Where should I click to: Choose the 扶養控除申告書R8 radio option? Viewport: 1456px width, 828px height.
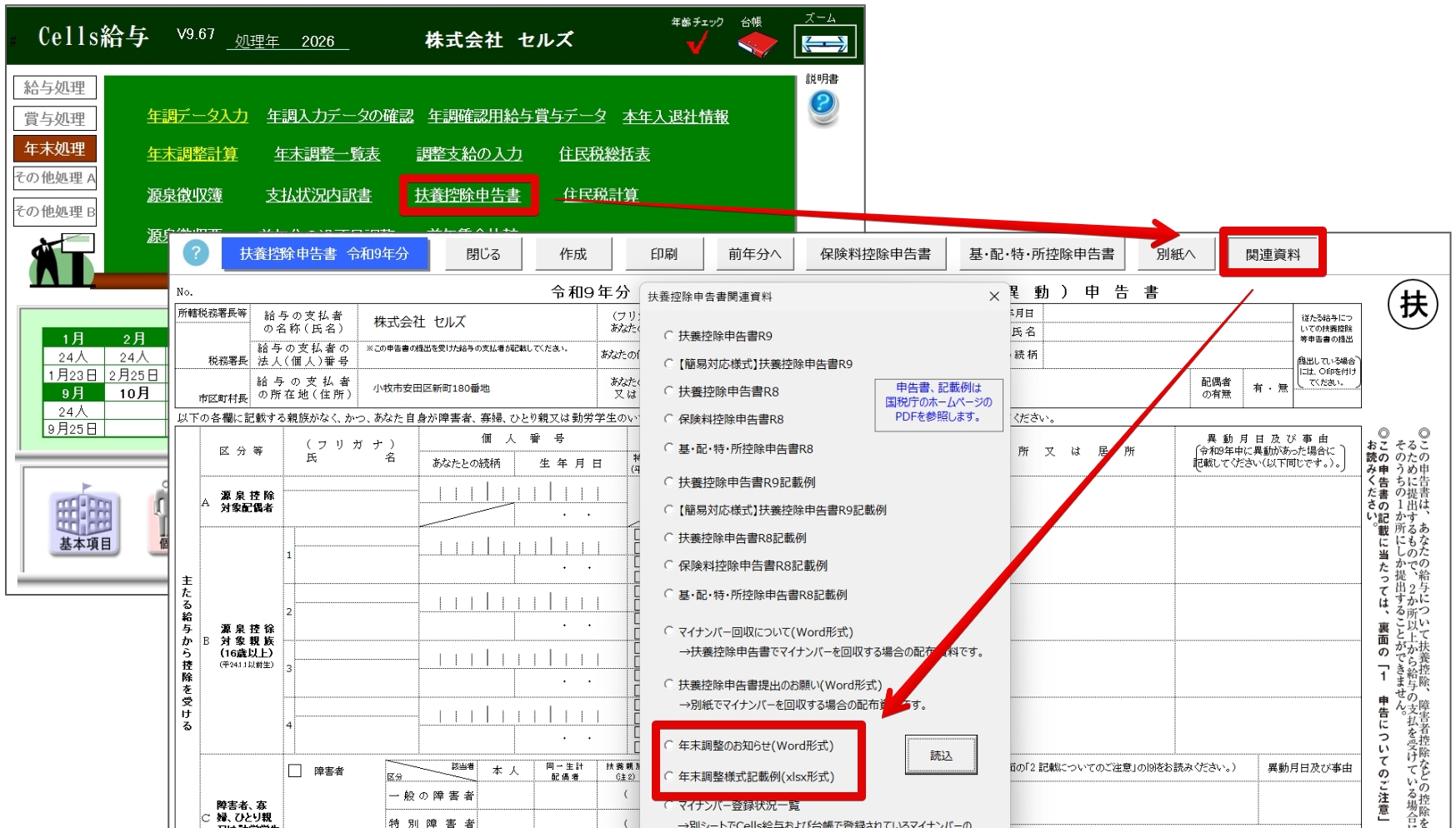pyautogui.click(x=668, y=392)
